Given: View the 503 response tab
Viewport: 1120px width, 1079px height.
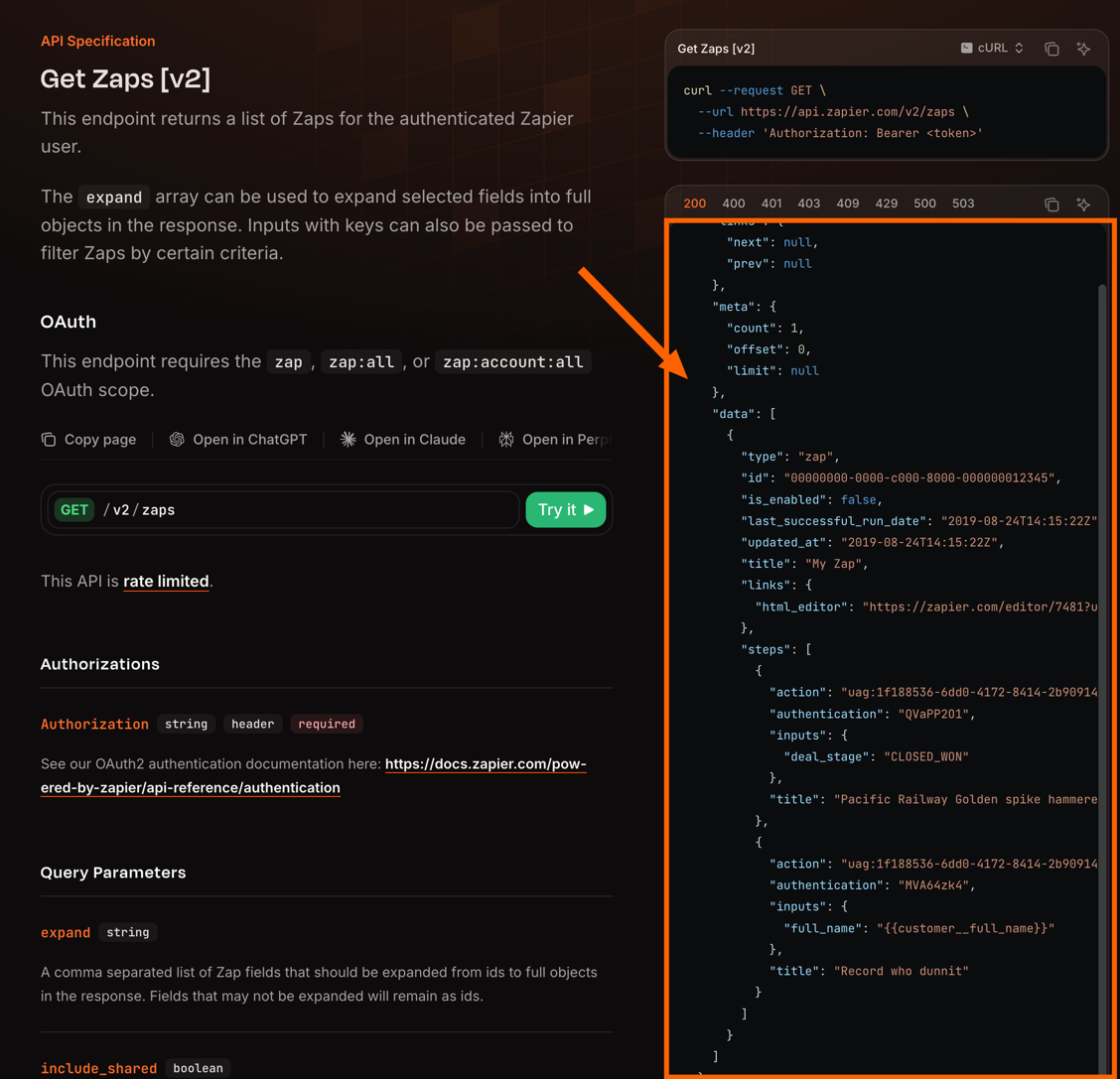Looking at the screenshot, I should [963, 203].
